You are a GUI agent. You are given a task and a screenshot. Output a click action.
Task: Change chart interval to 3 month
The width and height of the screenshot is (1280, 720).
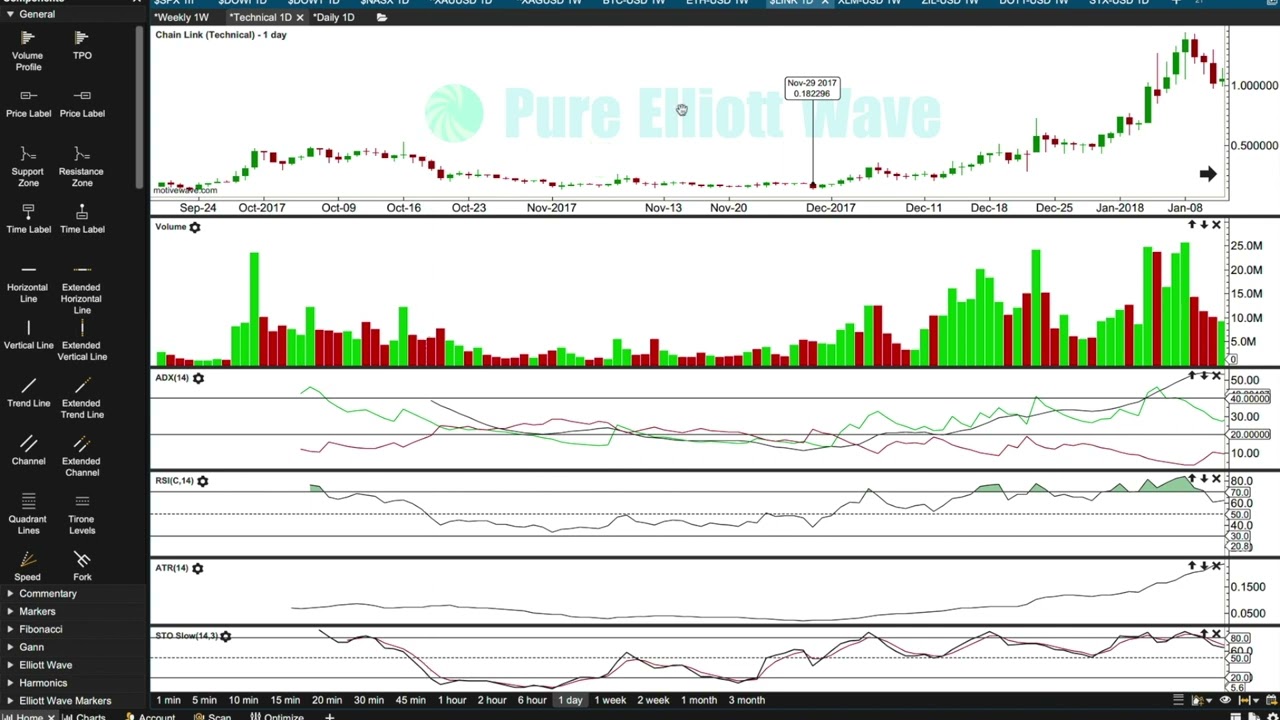[x=746, y=701]
